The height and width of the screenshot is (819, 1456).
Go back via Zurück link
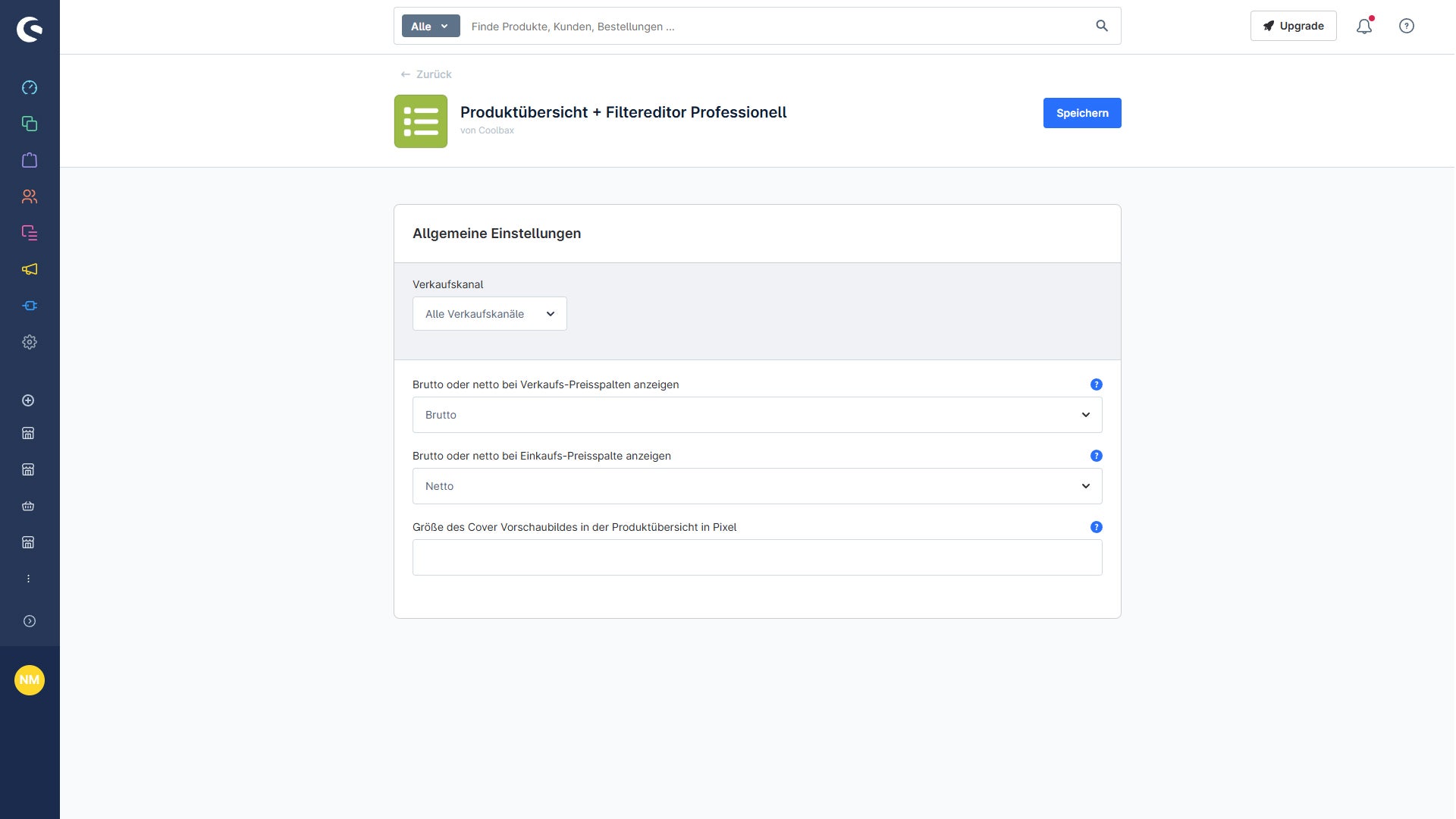pyautogui.click(x=426, y=74)
